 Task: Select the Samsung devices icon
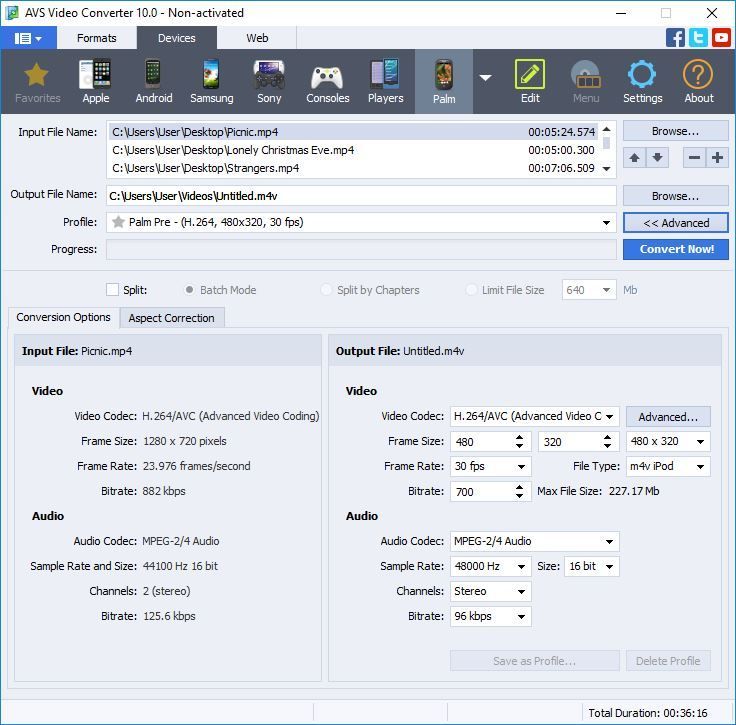(211, 82)
